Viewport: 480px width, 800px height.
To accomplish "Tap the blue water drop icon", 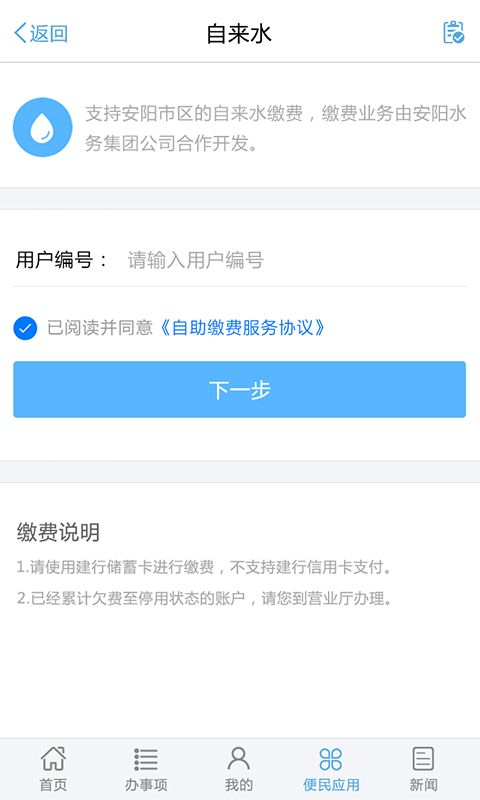I will [x=43, y=127].
